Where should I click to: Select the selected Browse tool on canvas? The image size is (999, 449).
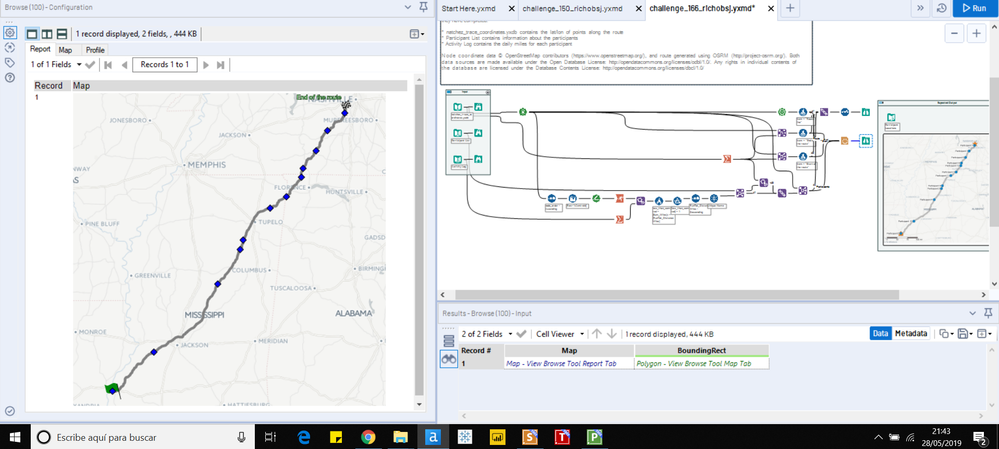[x=865, y=141]
